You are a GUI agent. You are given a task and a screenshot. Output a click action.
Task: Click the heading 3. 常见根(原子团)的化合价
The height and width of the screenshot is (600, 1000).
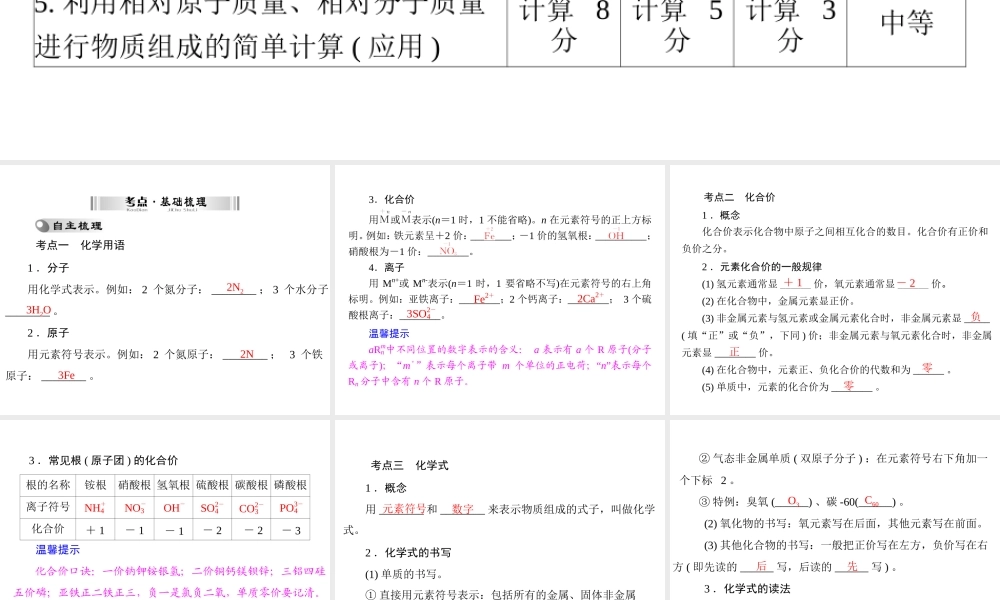(103, 460)
